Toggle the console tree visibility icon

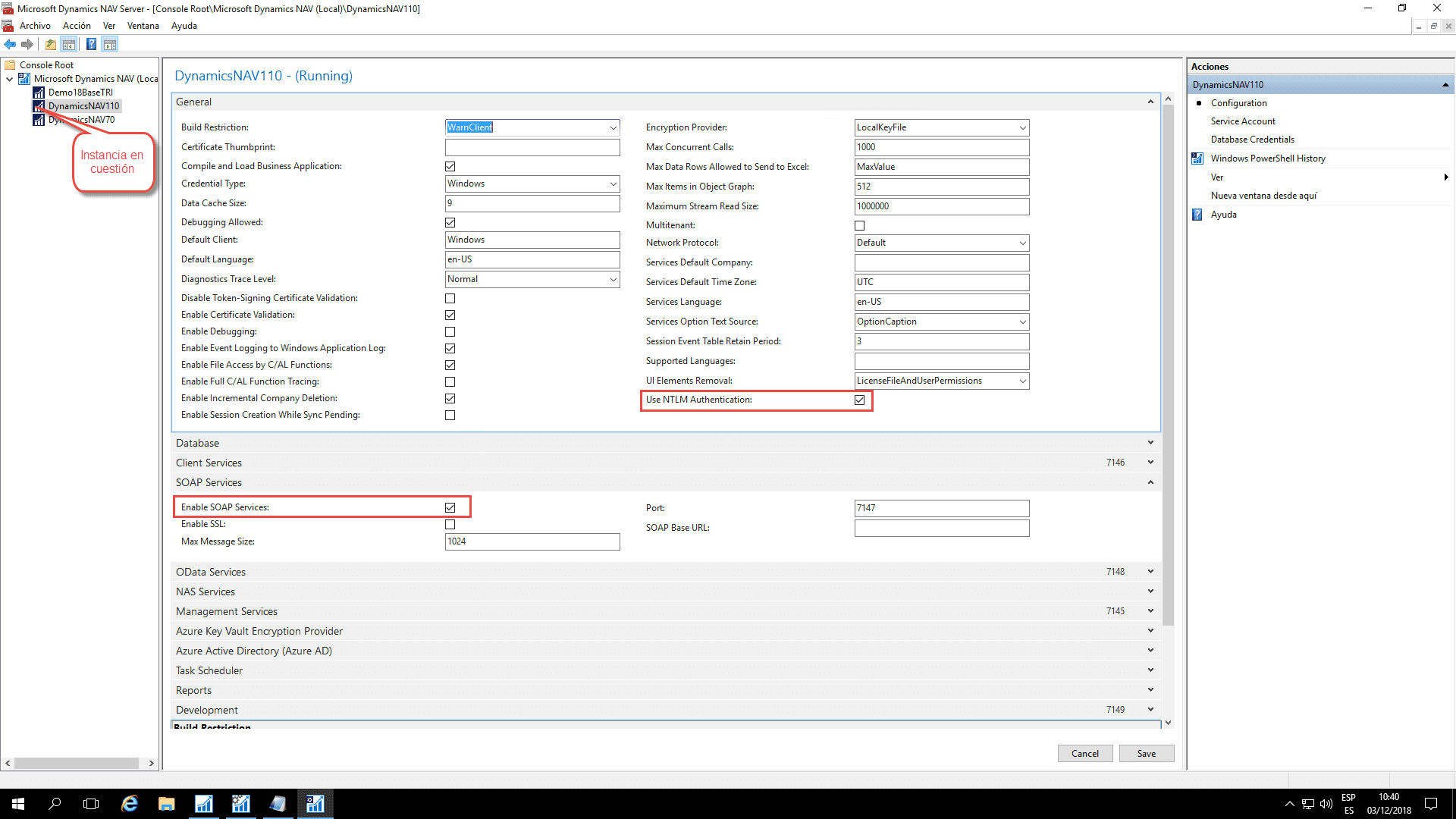point(69,44)
